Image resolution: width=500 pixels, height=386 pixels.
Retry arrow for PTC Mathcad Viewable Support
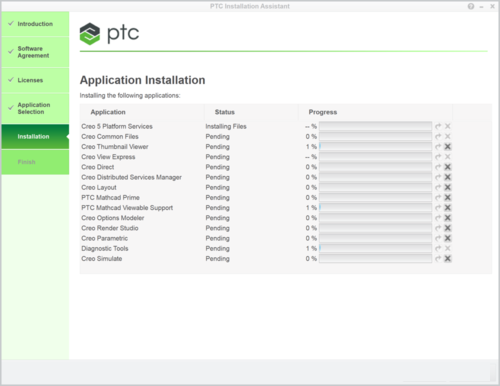pos(438,208)
